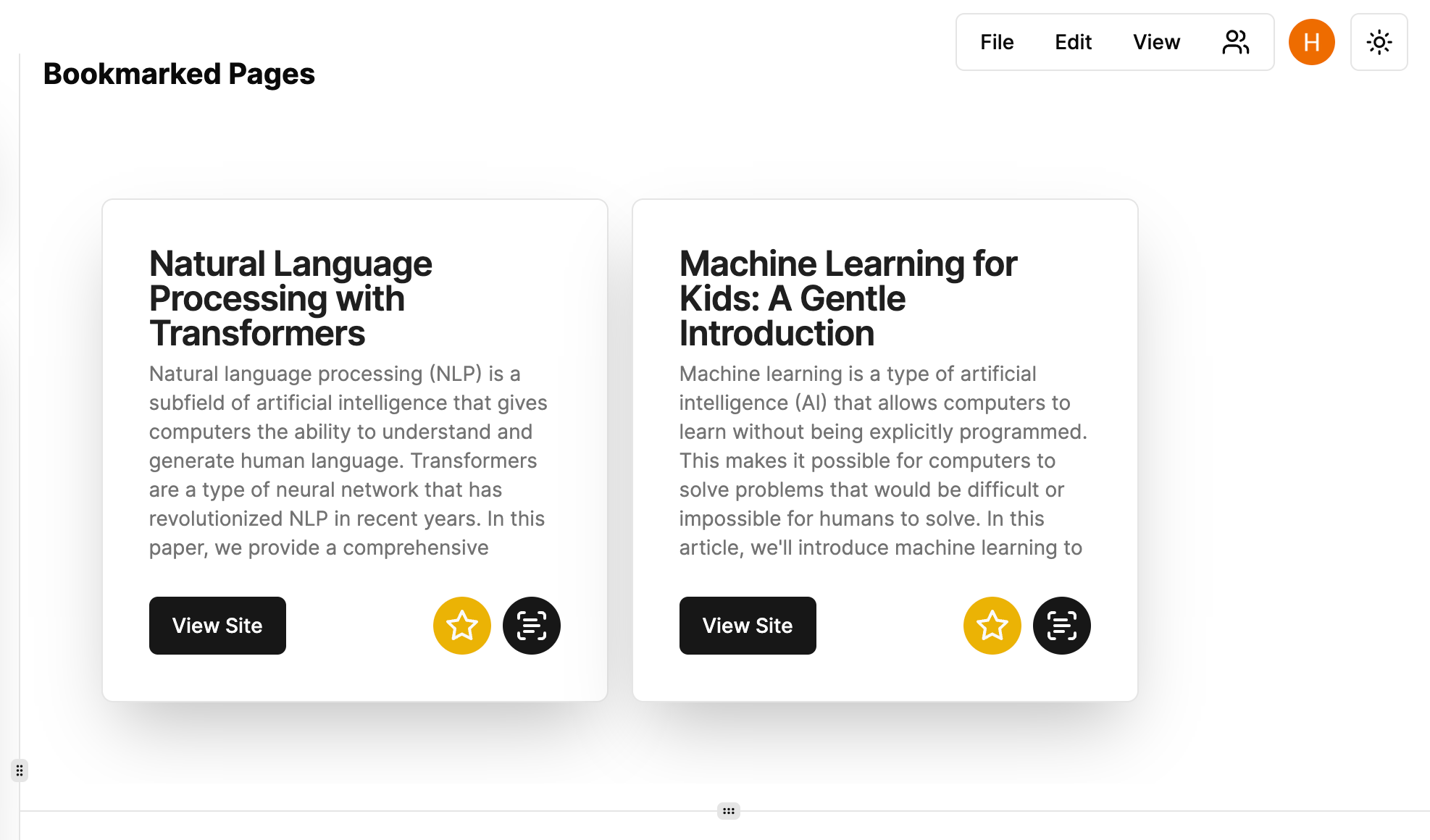
Task: Toggle star bookmark on Machine Learning card
Action: point(992,626)
